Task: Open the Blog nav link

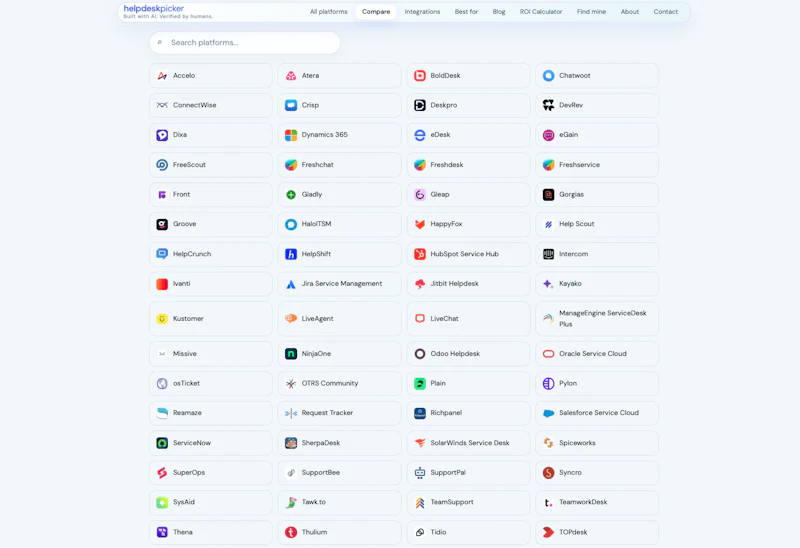Action: 499,12
